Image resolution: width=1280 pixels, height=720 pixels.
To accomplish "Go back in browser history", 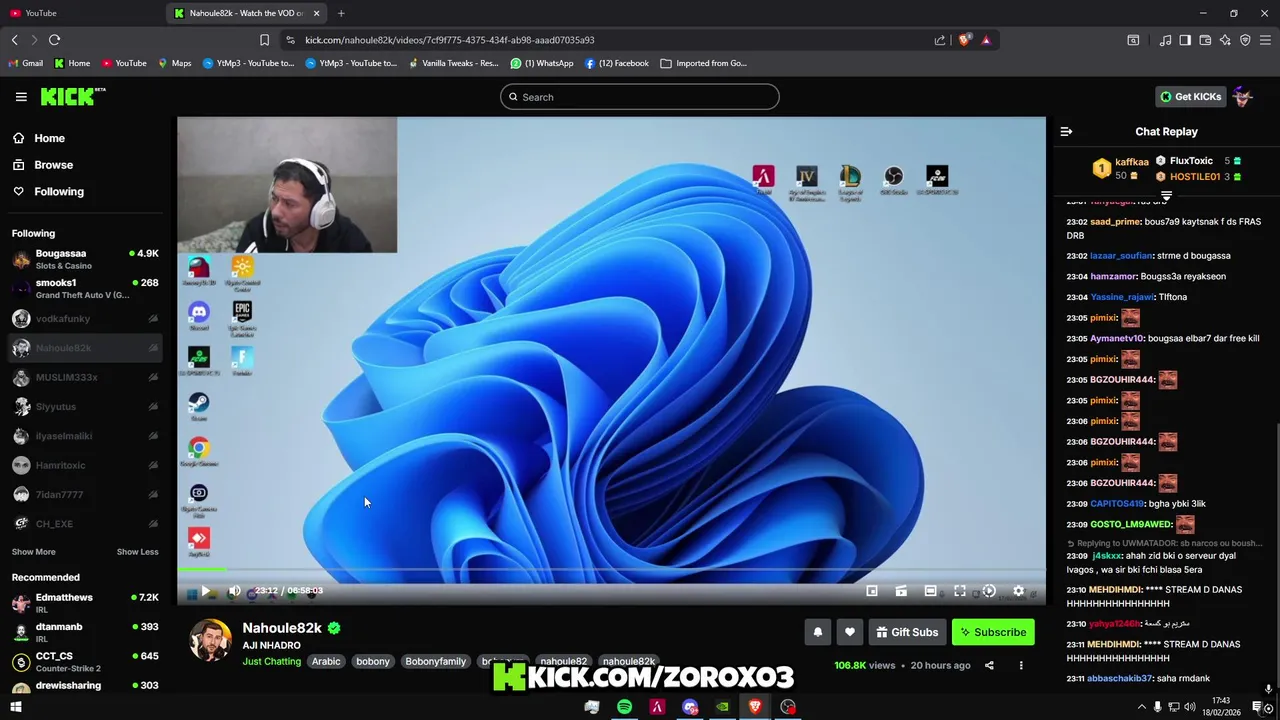I will (14, 40).
